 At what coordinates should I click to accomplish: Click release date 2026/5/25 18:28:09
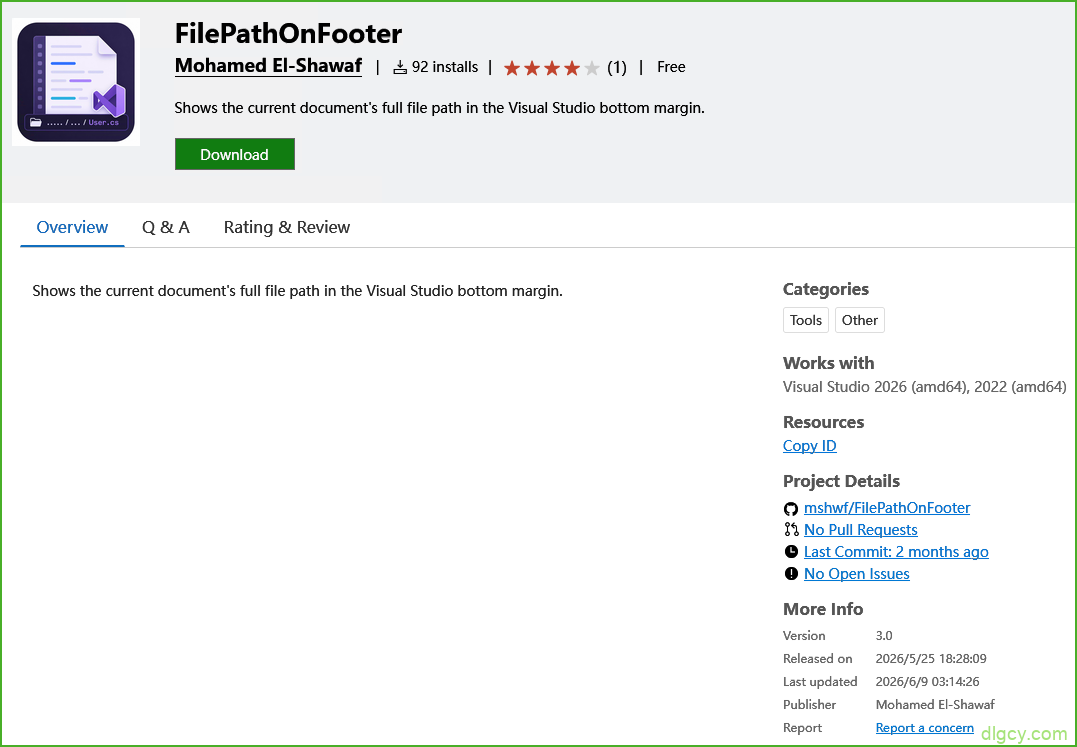(x=931, y=659)
